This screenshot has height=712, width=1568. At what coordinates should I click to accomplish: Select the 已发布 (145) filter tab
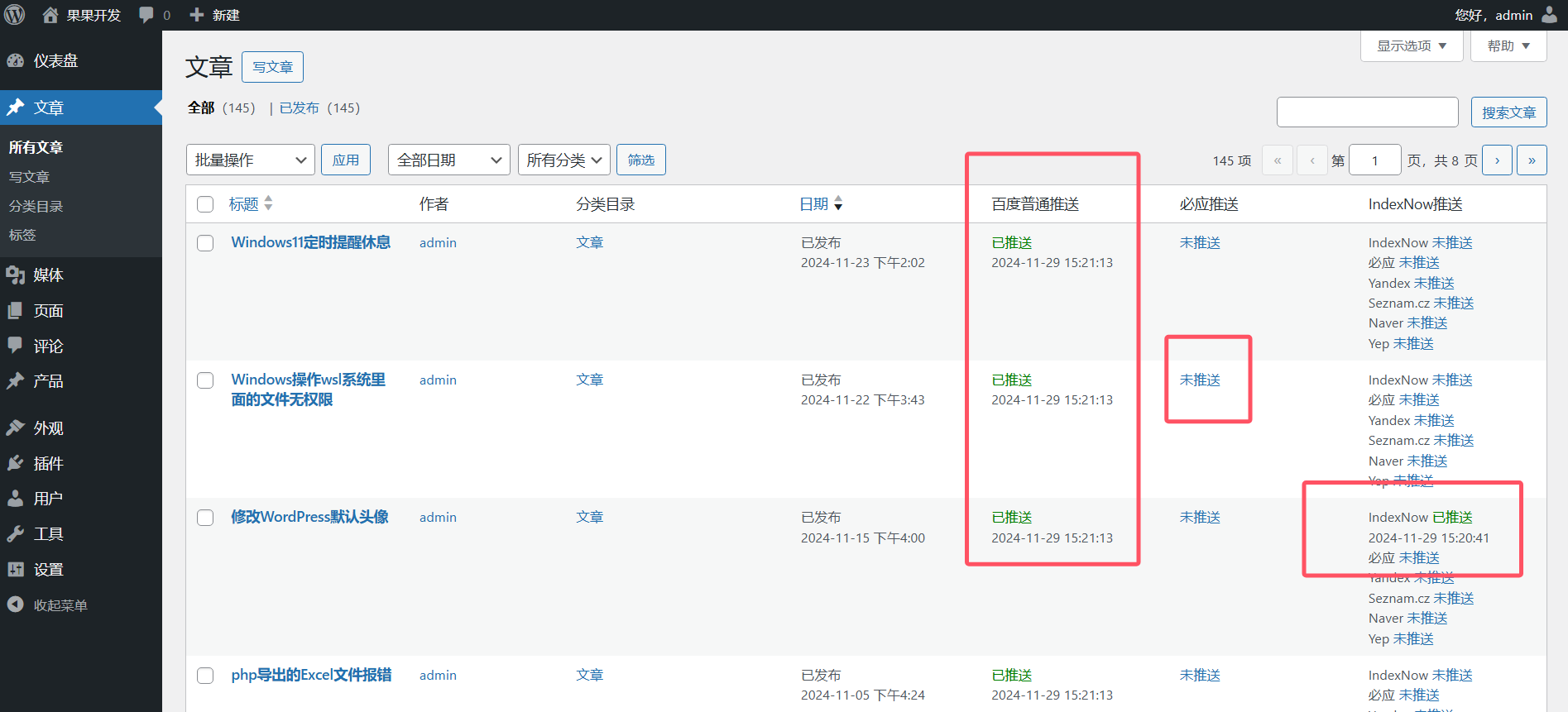pyautogui.click(x=319, y=108)
